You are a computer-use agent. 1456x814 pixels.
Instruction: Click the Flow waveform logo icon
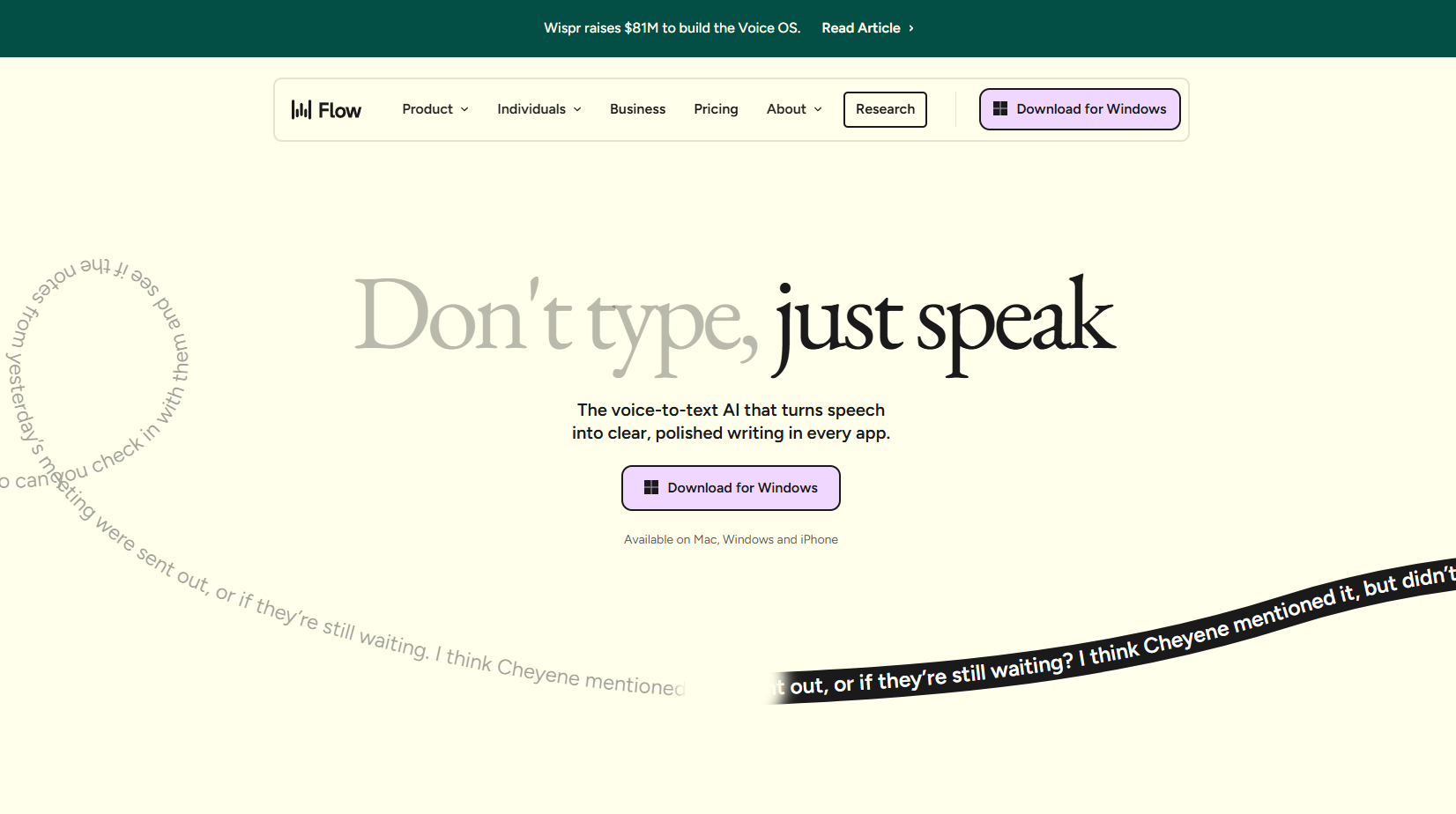point(301,109)
